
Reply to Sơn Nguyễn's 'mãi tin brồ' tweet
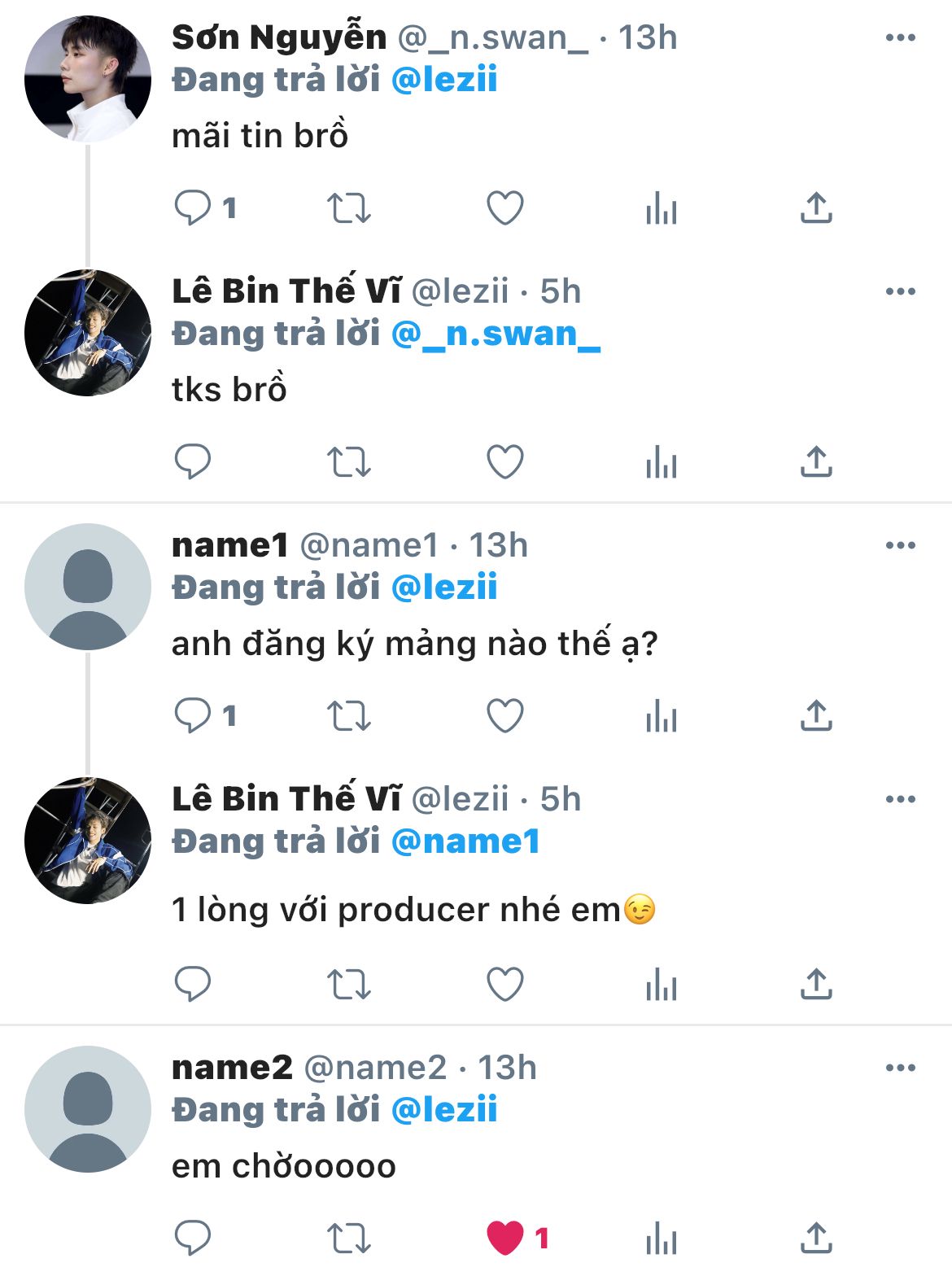193,208
